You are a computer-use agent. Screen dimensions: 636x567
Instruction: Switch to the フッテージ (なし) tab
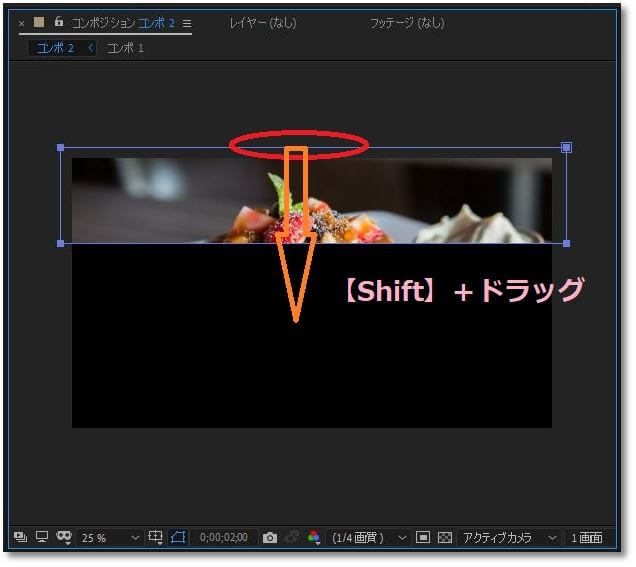(409, 23)
